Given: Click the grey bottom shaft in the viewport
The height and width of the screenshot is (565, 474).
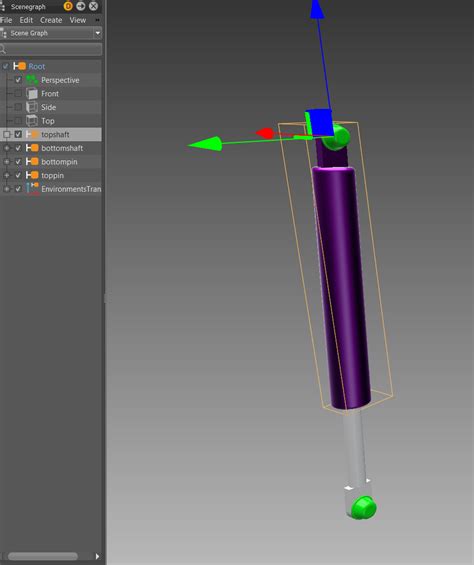Looking at the screenshot, I should pyautogui.click(x=355, y=447).
